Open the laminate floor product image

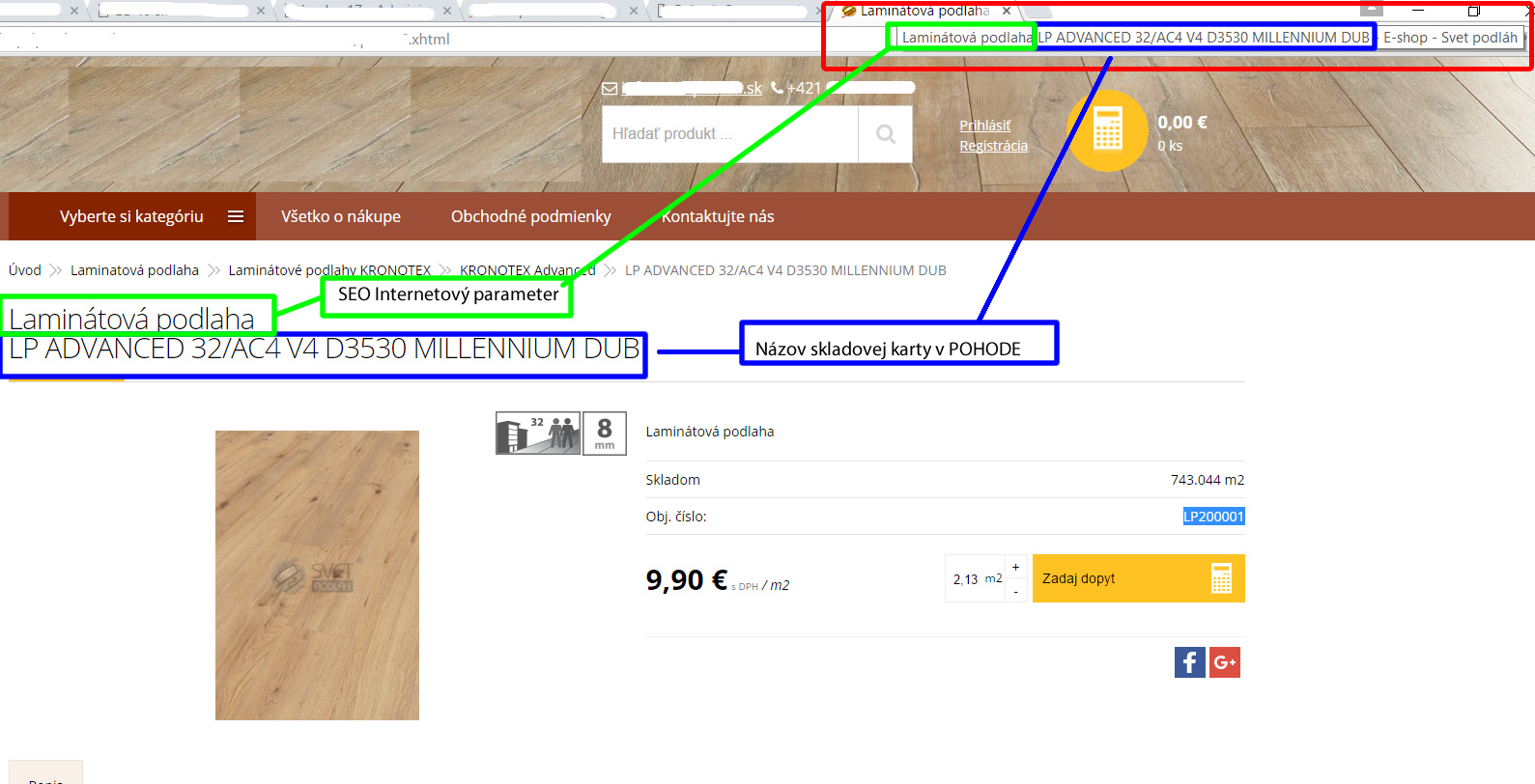click(317, 575)
